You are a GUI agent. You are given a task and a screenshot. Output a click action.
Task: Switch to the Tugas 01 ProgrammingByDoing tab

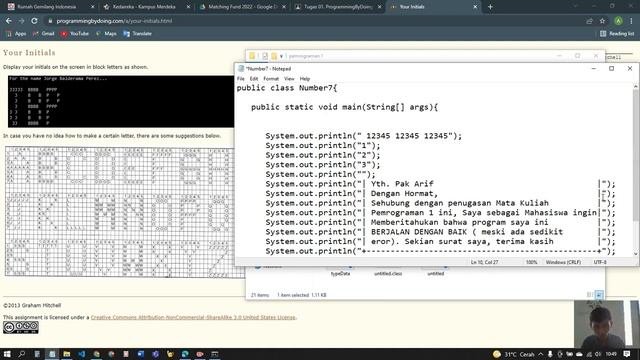point(338,7)
